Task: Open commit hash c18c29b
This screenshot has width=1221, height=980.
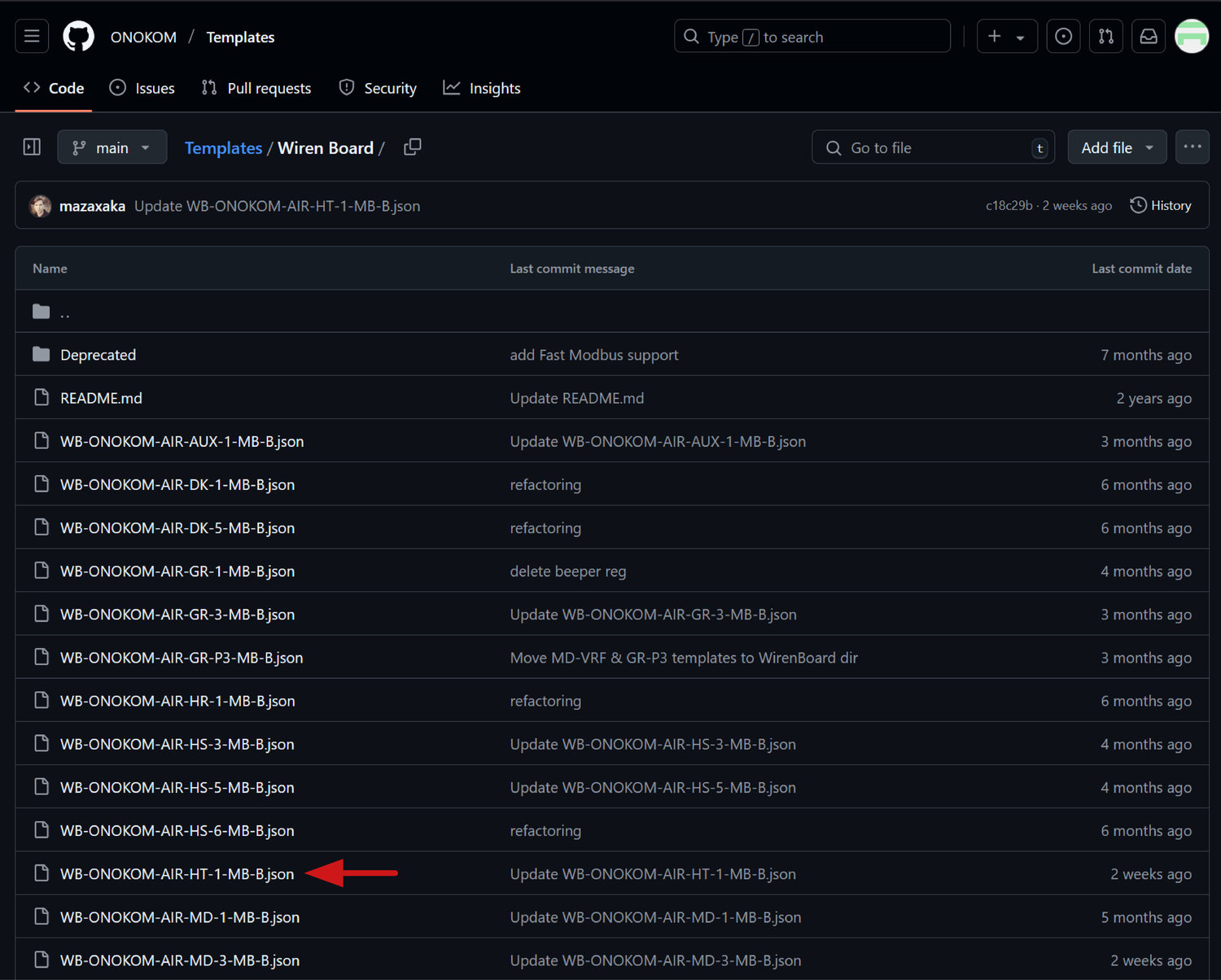Action: click(1009, 206)
